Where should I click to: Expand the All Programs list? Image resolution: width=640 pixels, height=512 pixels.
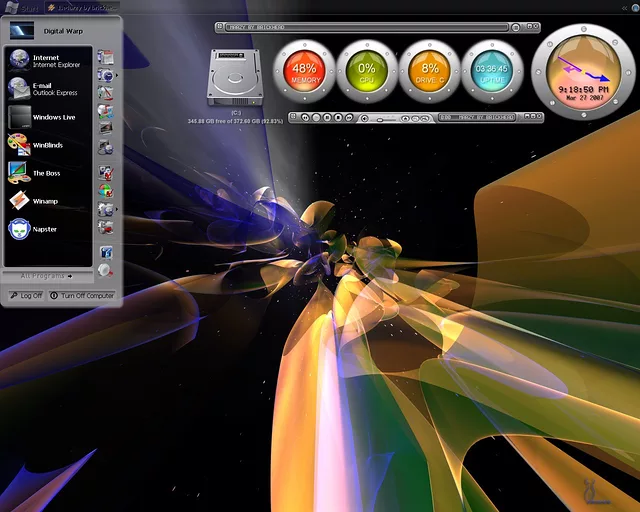(46, 275)
